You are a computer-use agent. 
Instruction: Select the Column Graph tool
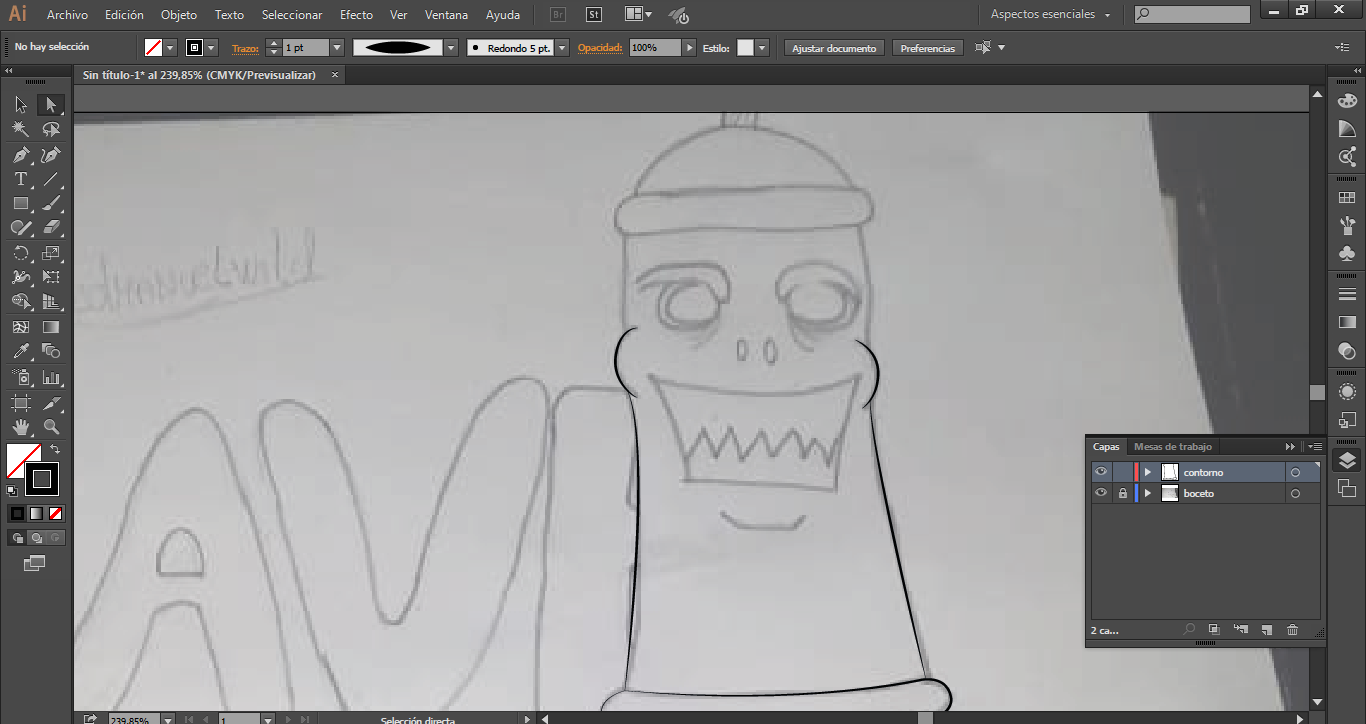[x=51, y=377]
